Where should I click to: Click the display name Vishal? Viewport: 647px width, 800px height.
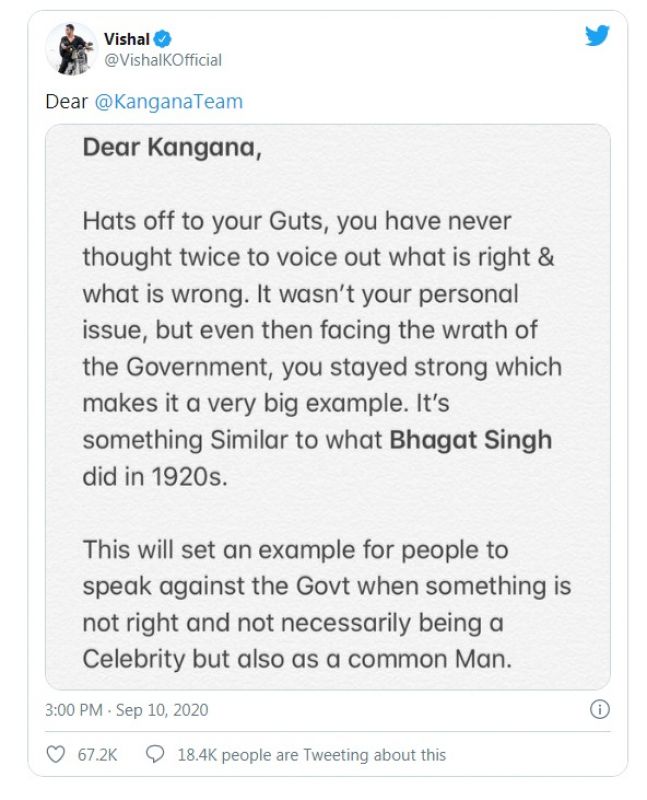[126, 40]
